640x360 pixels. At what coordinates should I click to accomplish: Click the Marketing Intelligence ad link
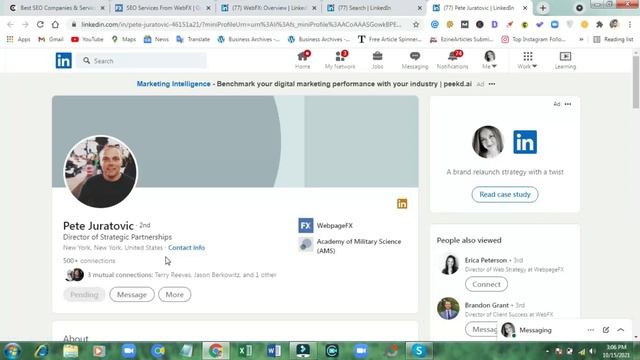[173, 84]
